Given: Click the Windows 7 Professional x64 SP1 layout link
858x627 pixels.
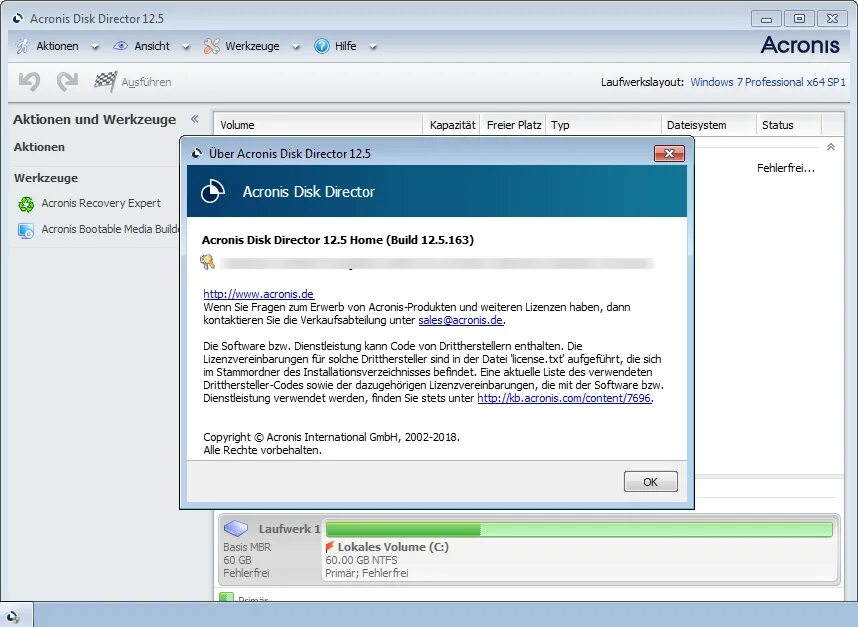Looking at the screenshot, I should 768,82.
